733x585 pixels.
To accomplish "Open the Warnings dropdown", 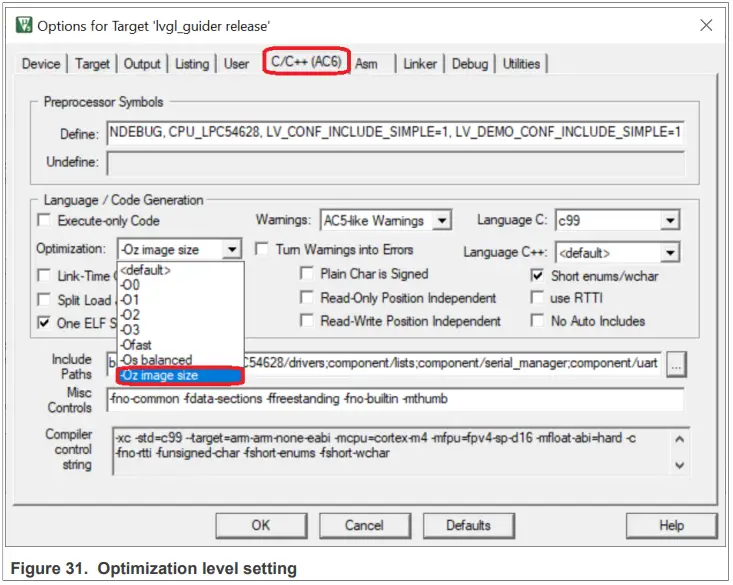I will (441, 220).
